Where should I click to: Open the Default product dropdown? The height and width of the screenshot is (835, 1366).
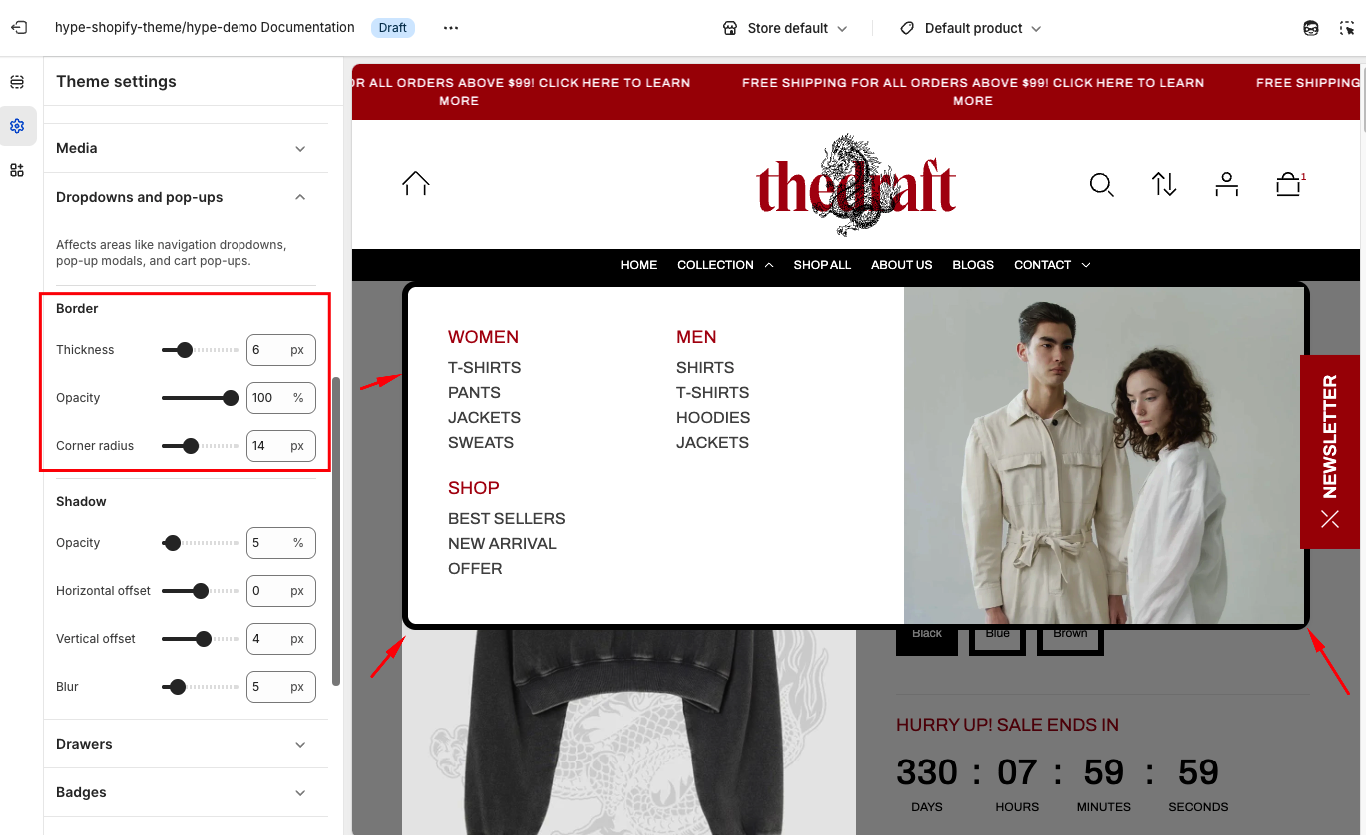pos(970,28)
